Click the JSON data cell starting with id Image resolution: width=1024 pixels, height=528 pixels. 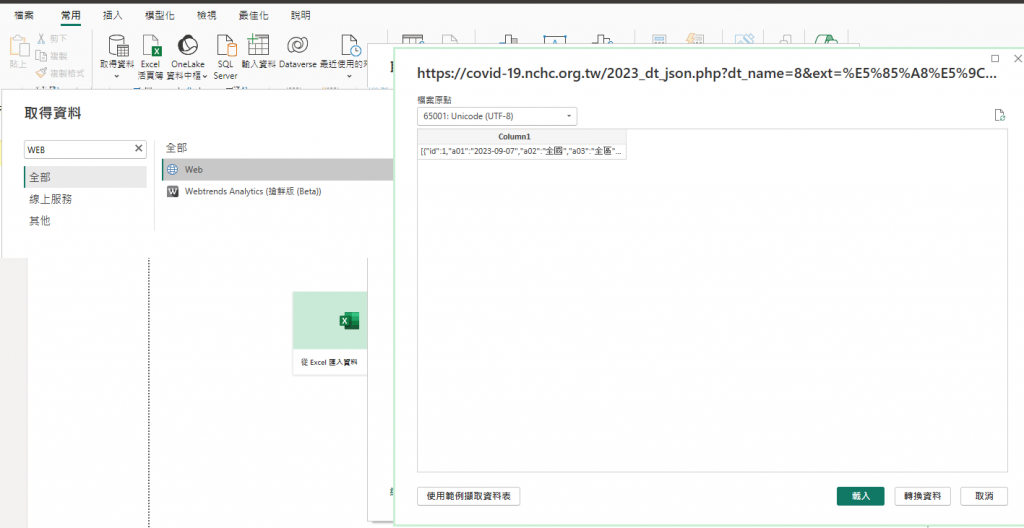tap(522, 152)
